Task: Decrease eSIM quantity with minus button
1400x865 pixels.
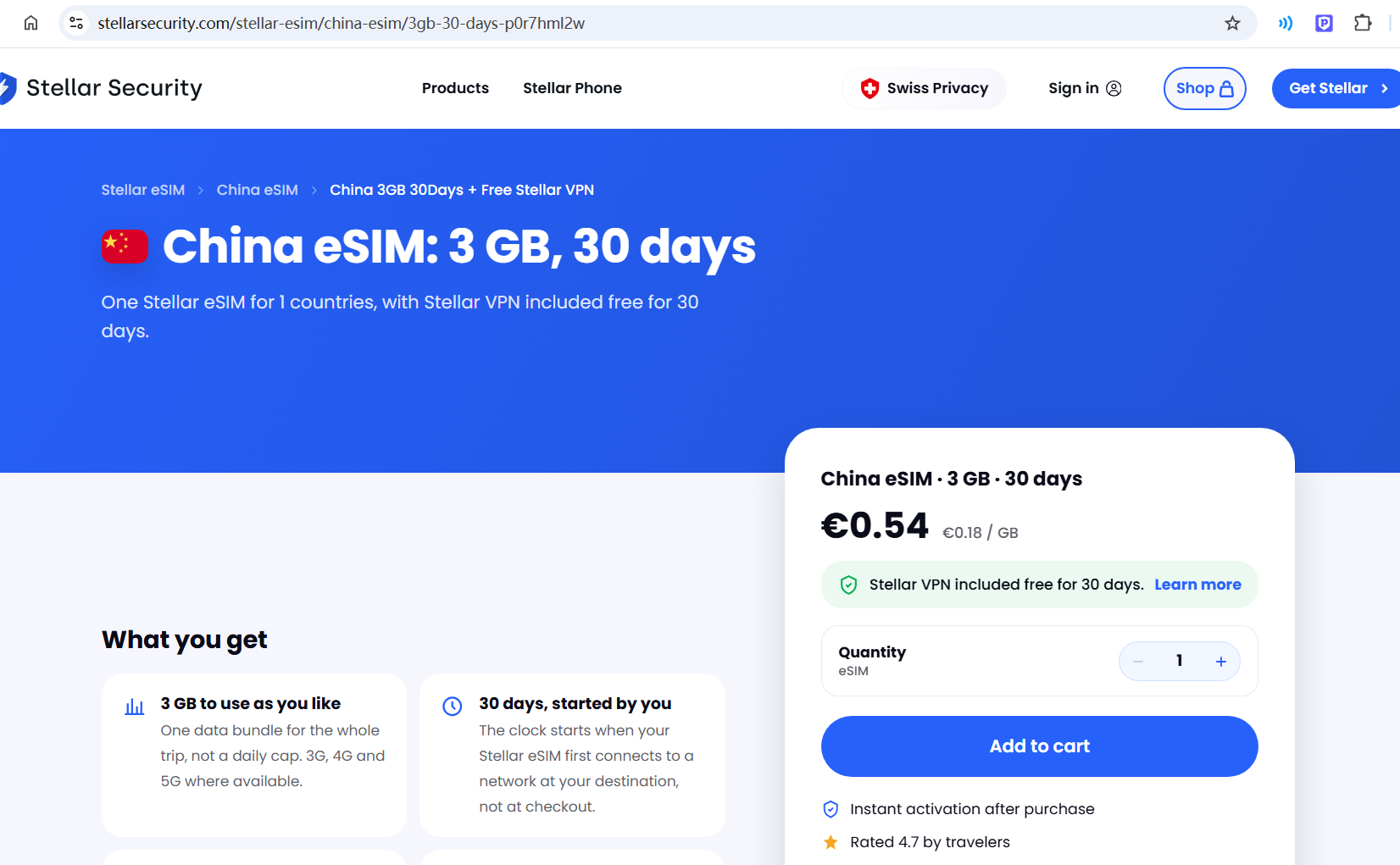Action: tap(1138, 662)
